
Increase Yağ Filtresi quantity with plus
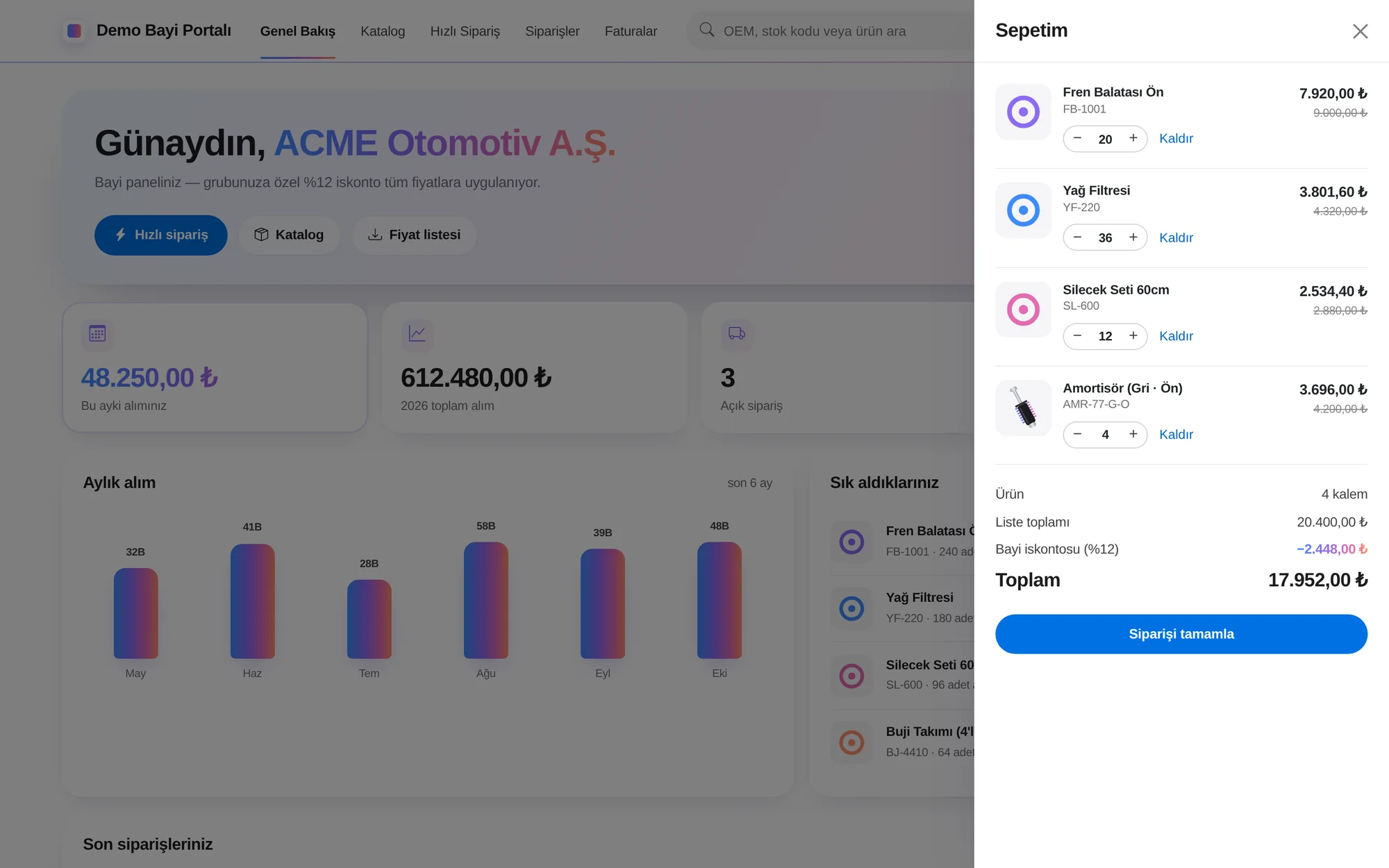coord(1133,237)
